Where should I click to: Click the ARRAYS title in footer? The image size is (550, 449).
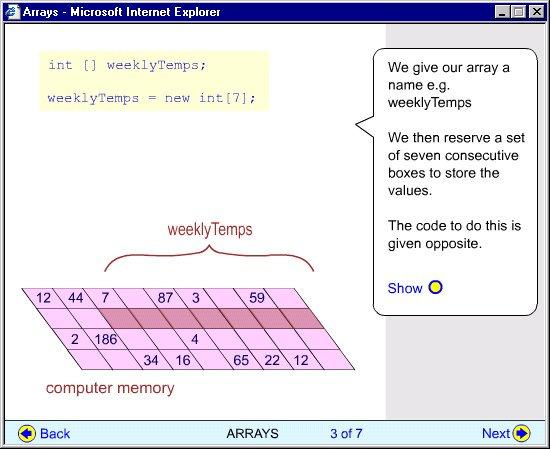click(x=253, y=434)
